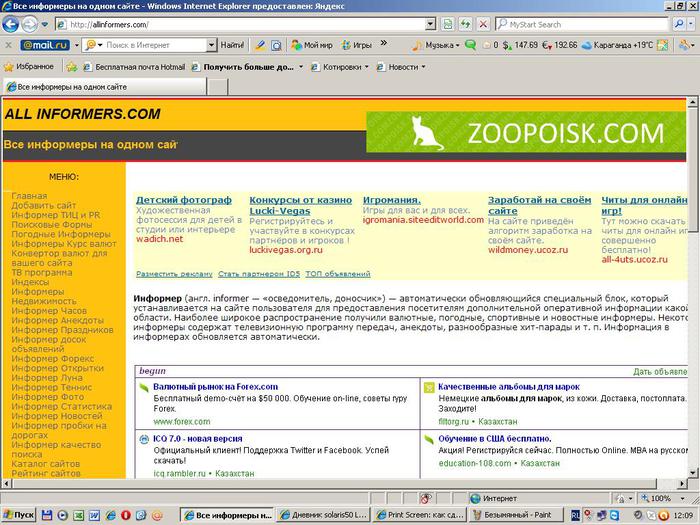The width and height of the screenshot is (700, 525).
Task: Go back with the browser Back arrow
Action: (10, 24)
